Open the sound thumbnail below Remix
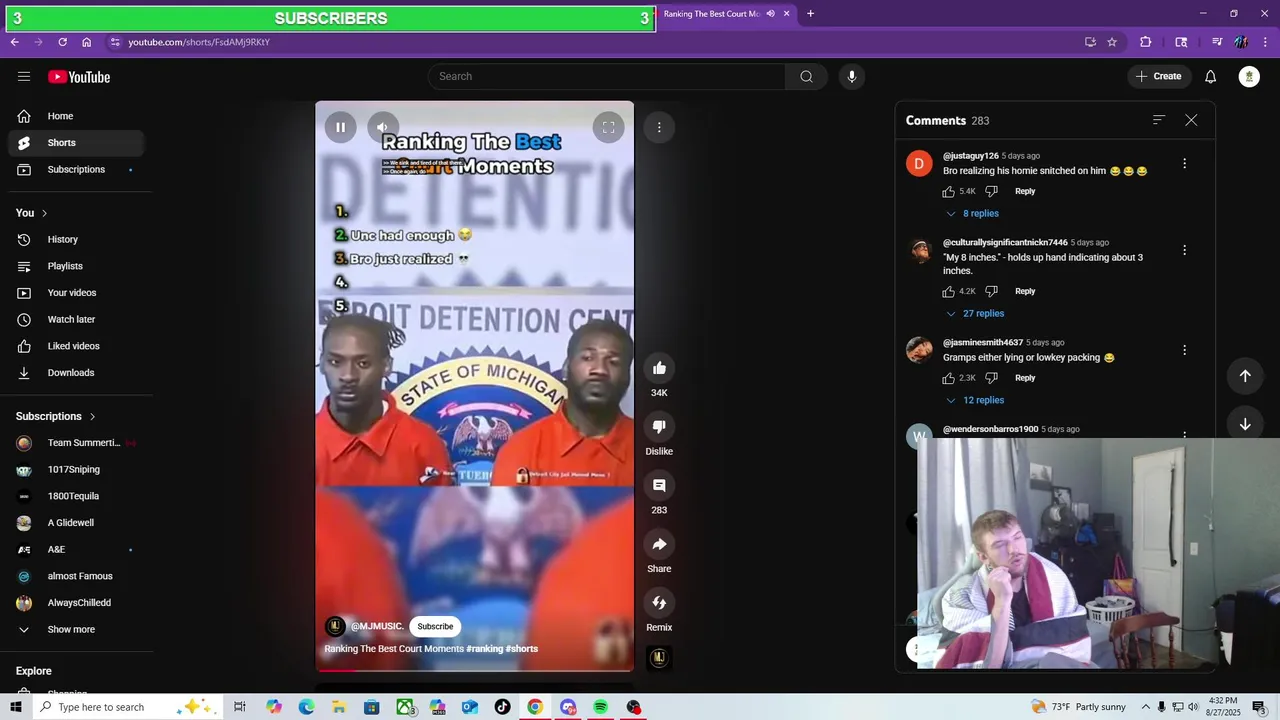The image size is (1280, 720). (x=658, y=657)
